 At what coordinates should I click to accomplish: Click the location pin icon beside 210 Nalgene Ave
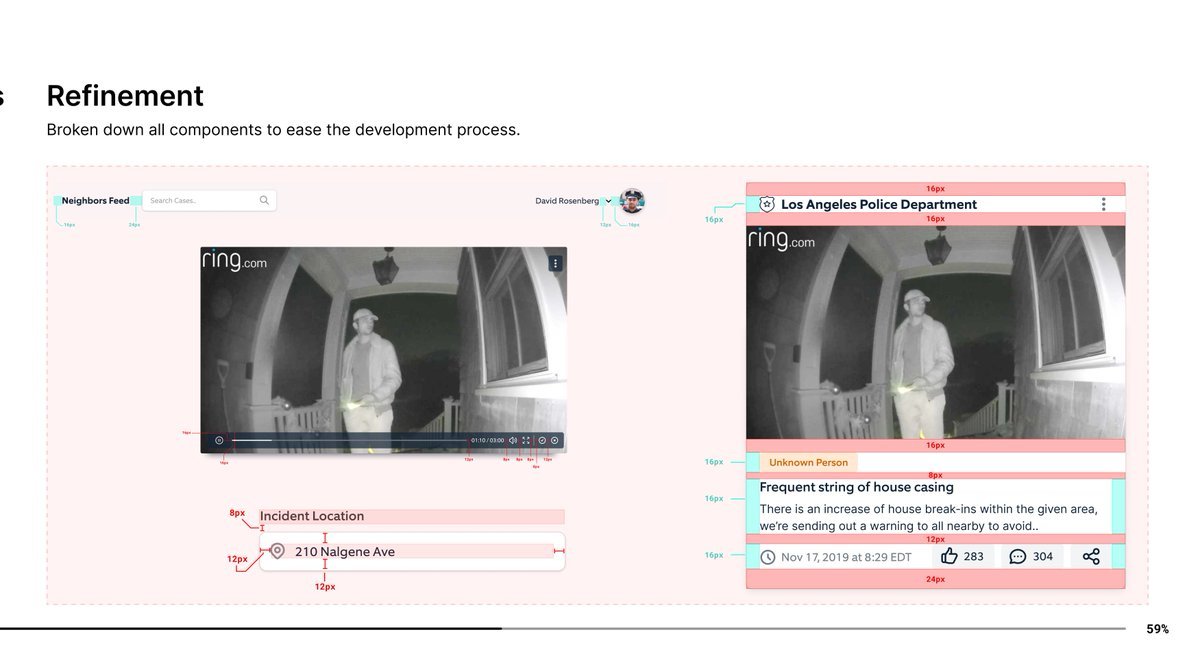point(278,551)
